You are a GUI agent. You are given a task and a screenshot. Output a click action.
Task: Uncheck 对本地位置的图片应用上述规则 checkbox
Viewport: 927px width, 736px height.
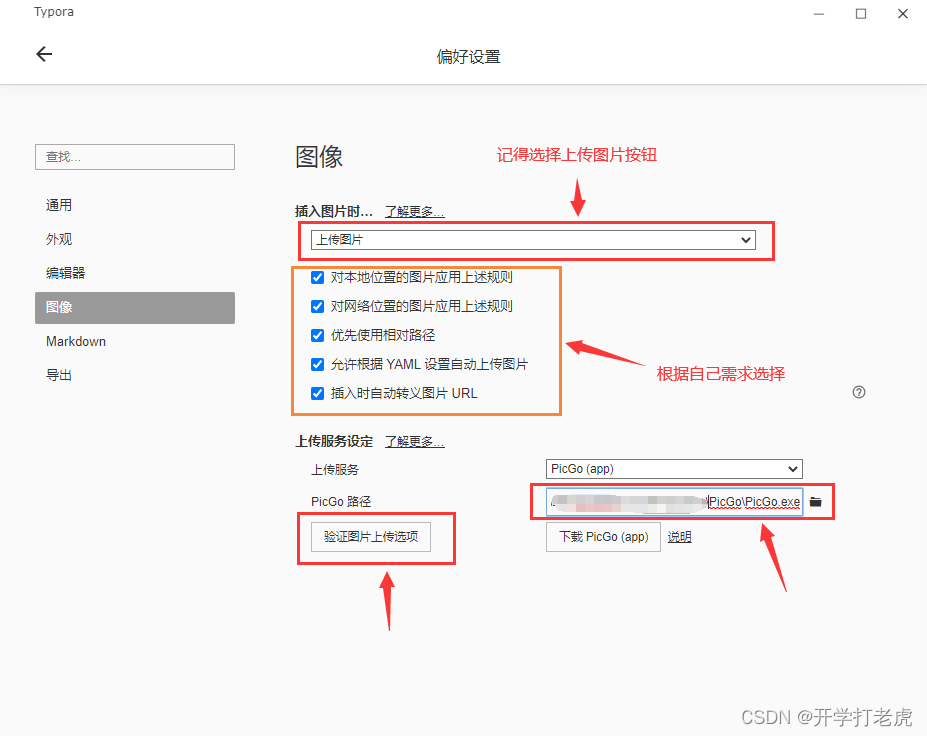(x=317, y=277)
